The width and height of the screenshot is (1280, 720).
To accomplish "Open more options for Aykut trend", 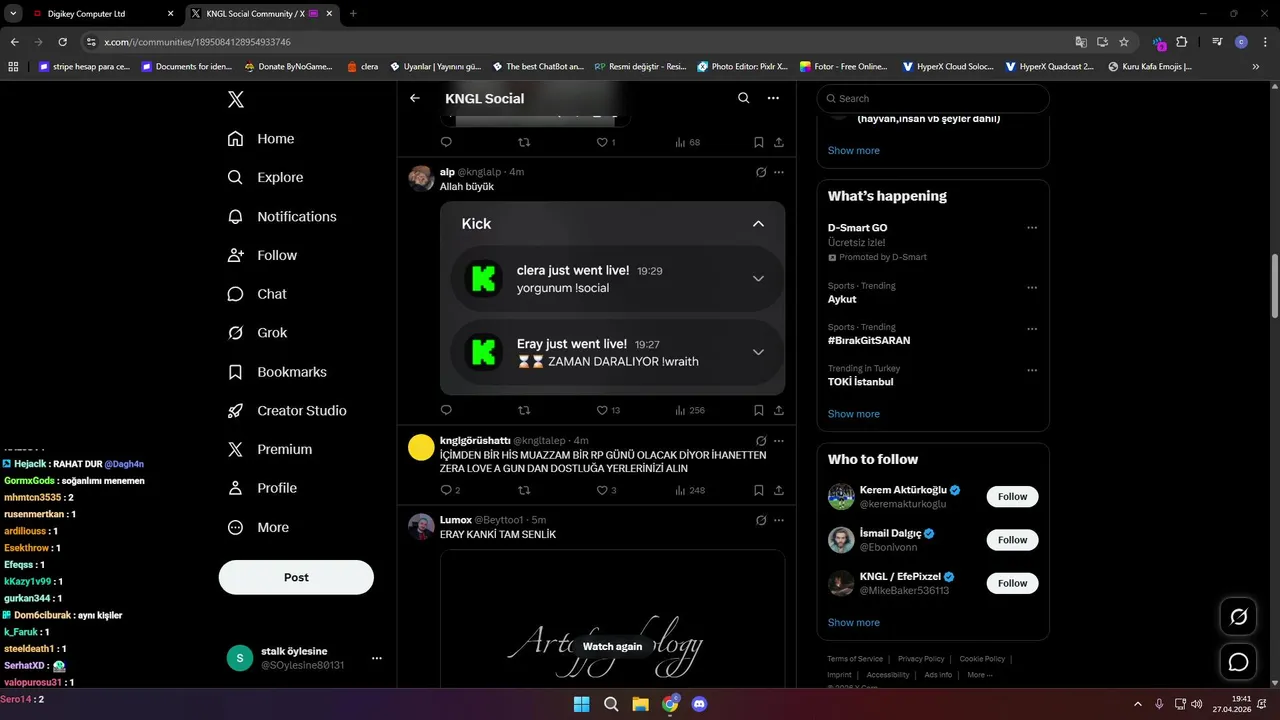I will tap(1032, 287).
